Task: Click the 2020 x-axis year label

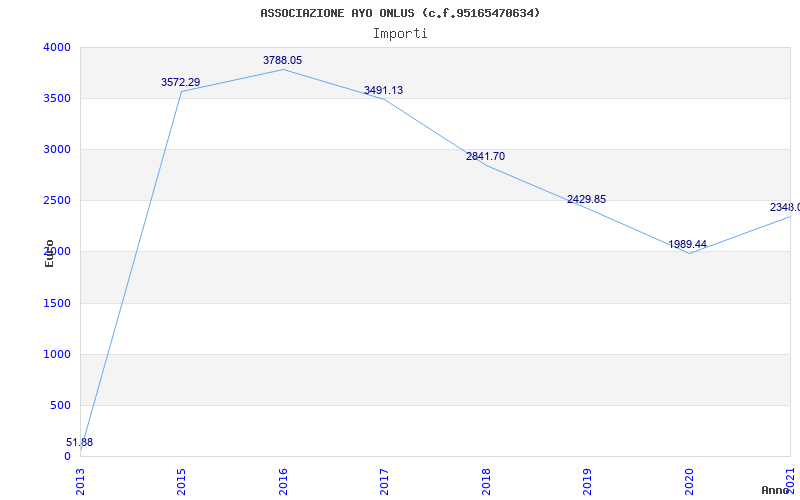Action: coord(688,482)
